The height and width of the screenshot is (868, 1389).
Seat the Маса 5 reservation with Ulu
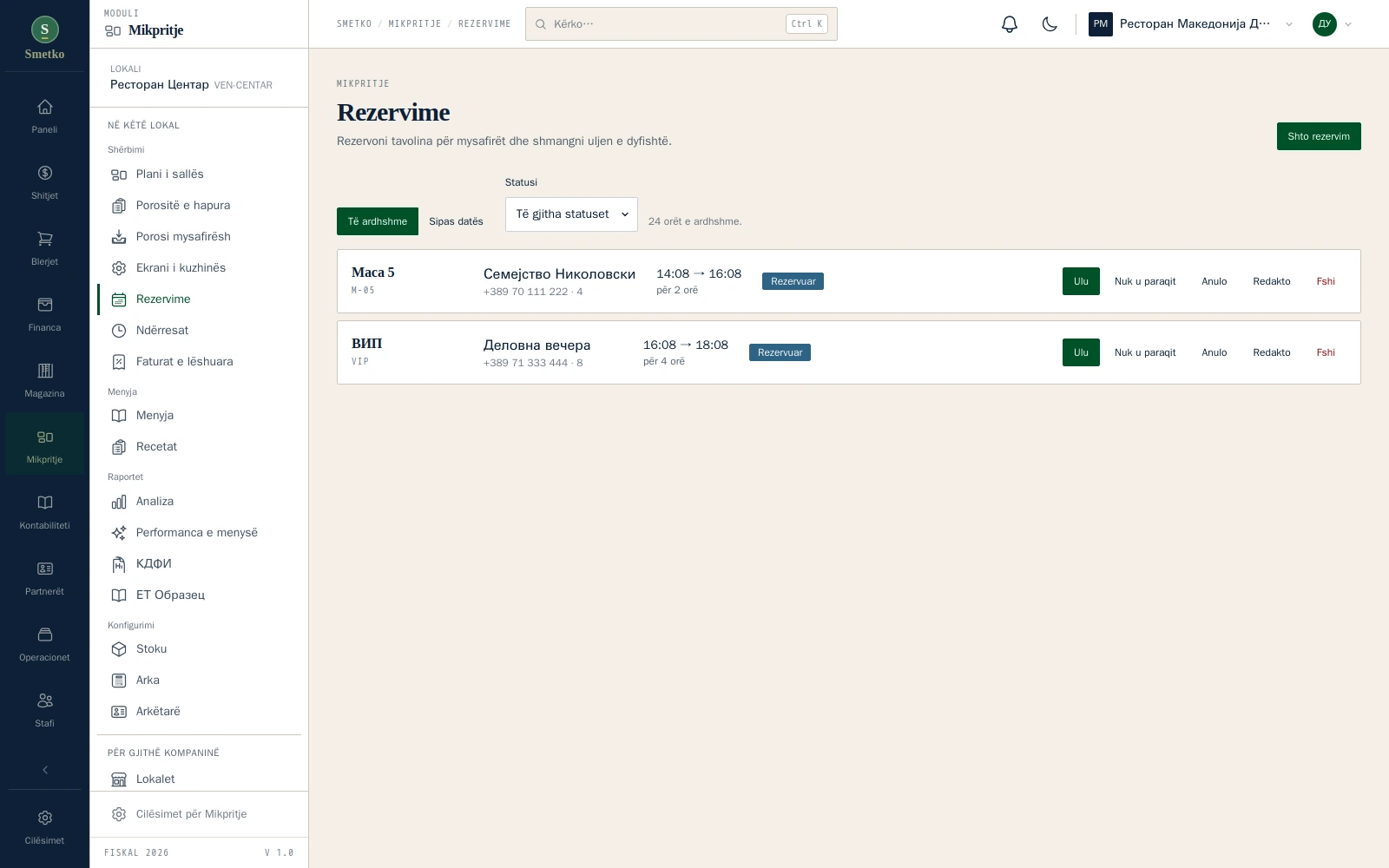click(1081, 281)
